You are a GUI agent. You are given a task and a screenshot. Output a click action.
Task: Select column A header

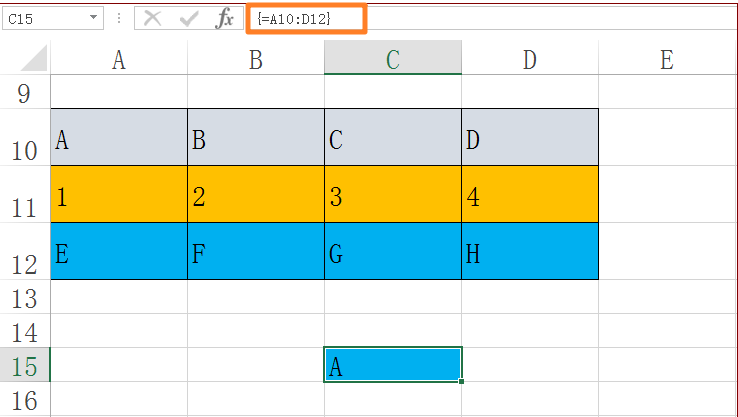tap(119, 58)
